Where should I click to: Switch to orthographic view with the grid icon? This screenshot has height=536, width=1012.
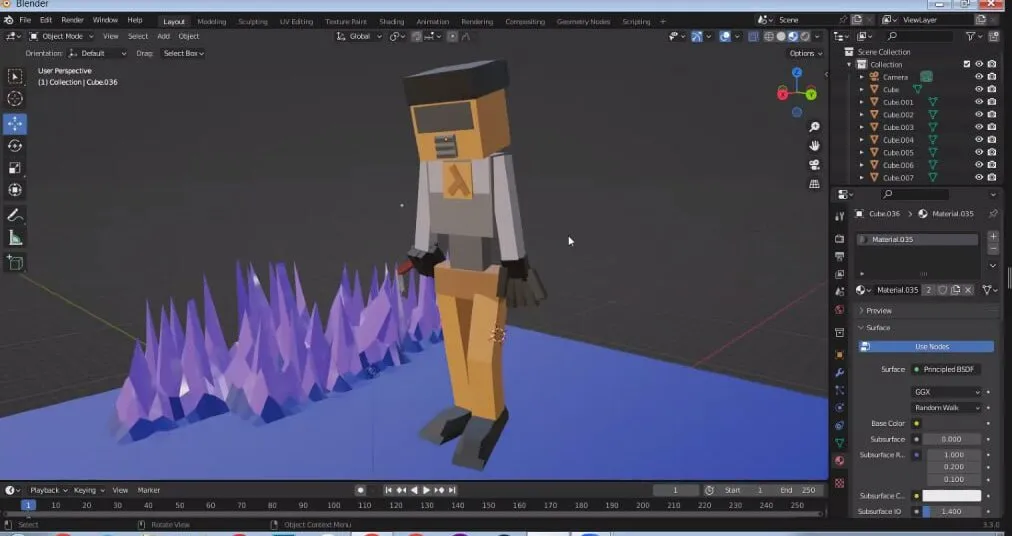[x=815, y=184]
